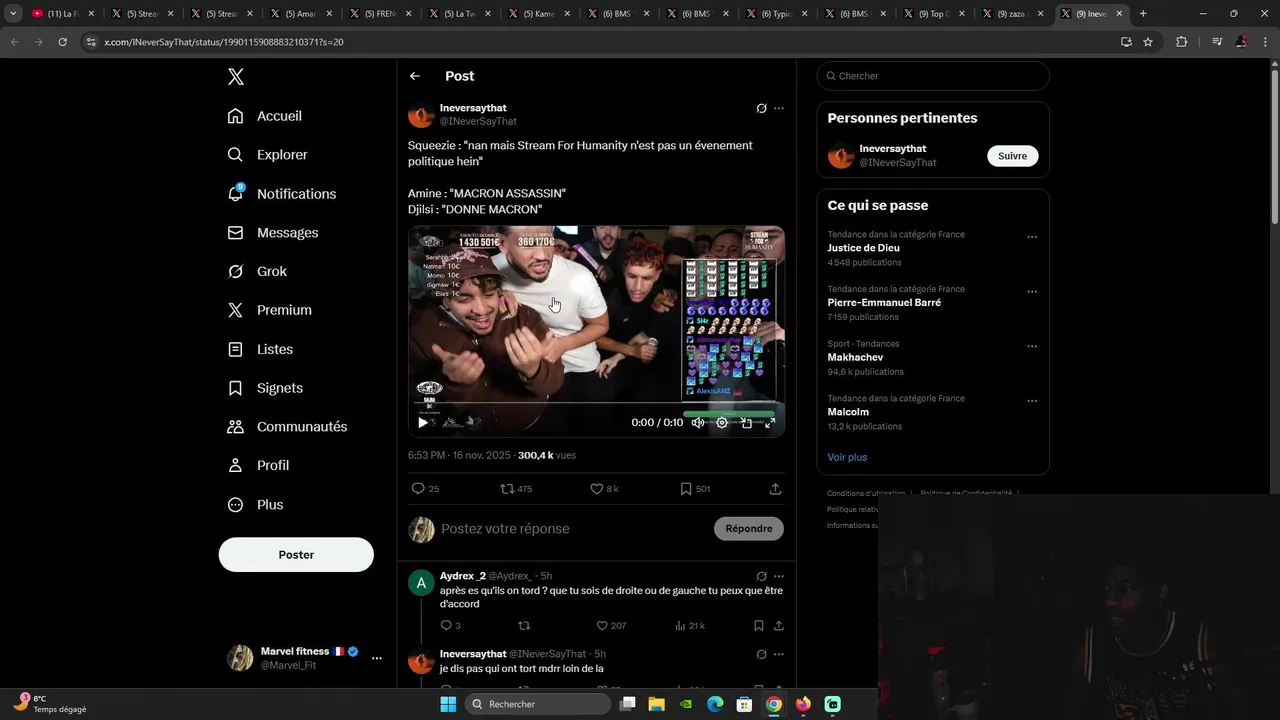Bookmark the post showing 501
This screenshot has height=720, width=1280.
(x=686, y=489)
